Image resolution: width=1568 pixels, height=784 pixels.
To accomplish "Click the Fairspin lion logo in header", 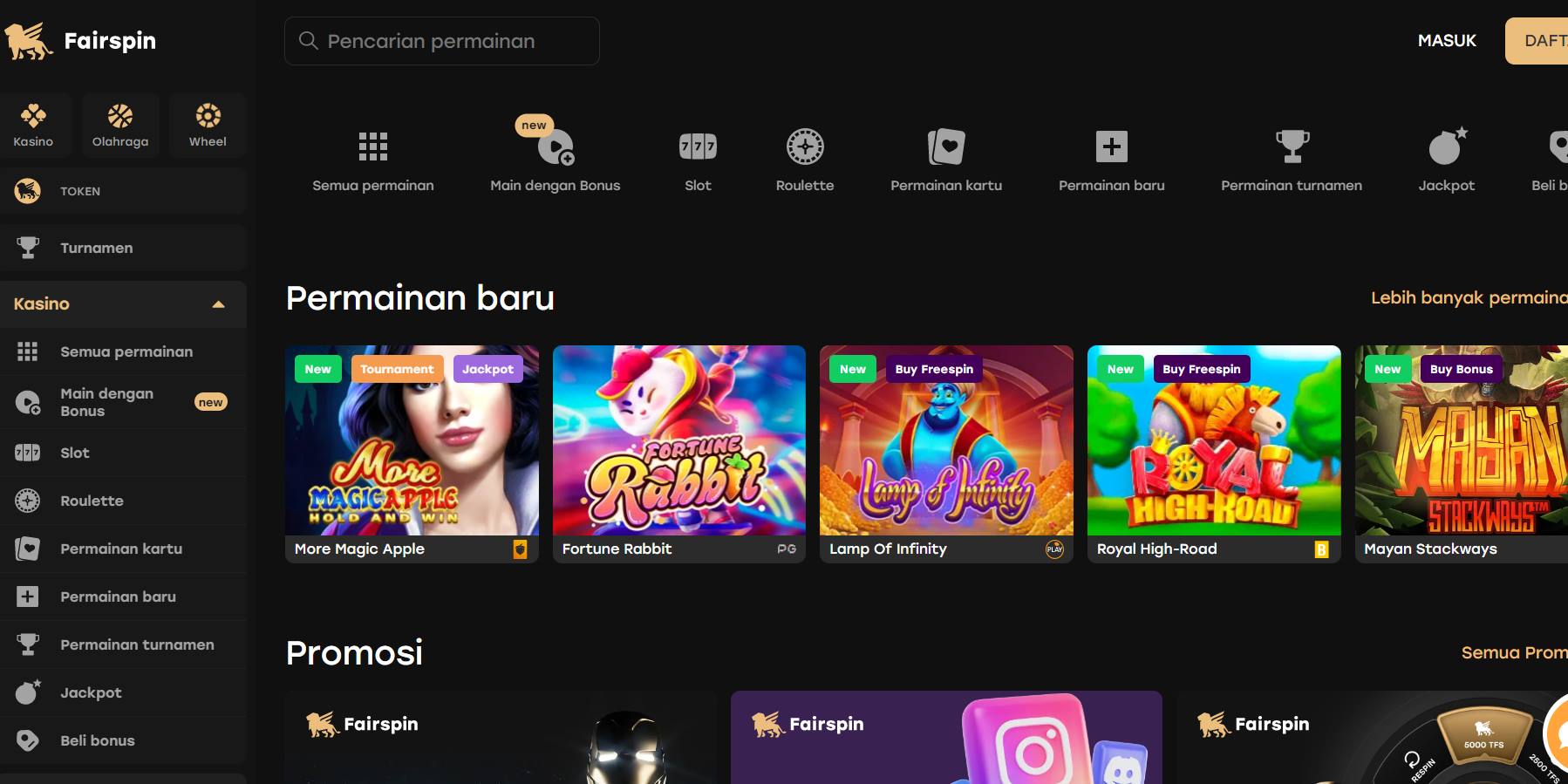I will click(x=29, y=41).
